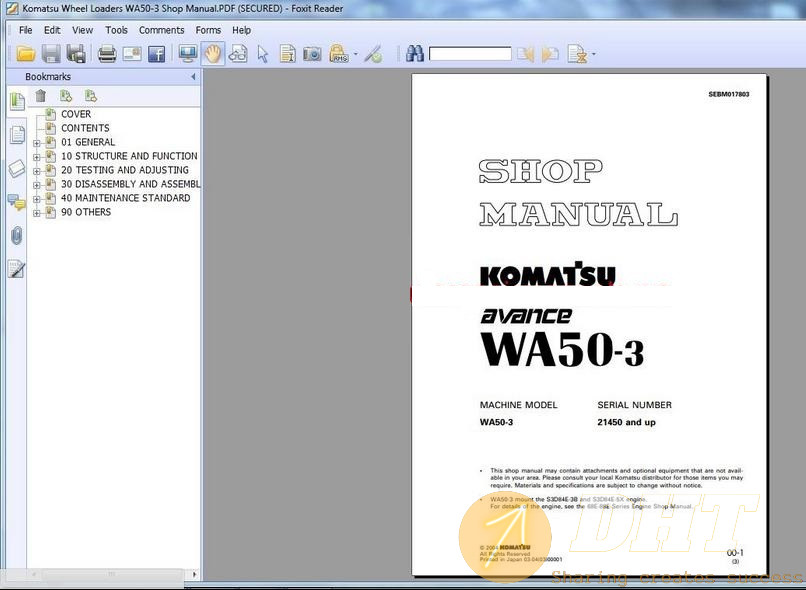Expand the 20 TESTING AND ADJUSTING node

(36, 171)
